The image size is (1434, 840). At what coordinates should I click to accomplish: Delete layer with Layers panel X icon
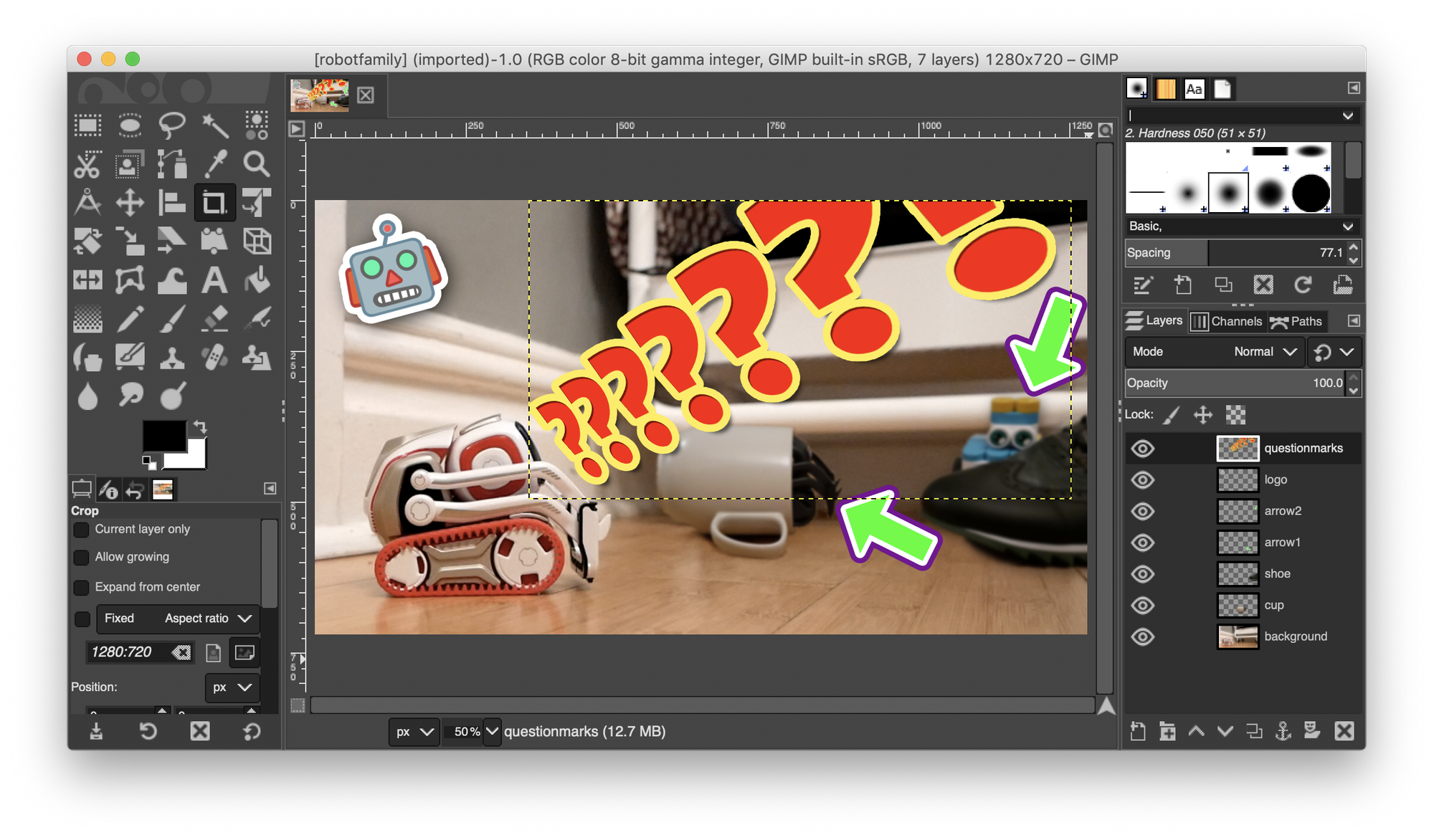tap(1344, 731)
